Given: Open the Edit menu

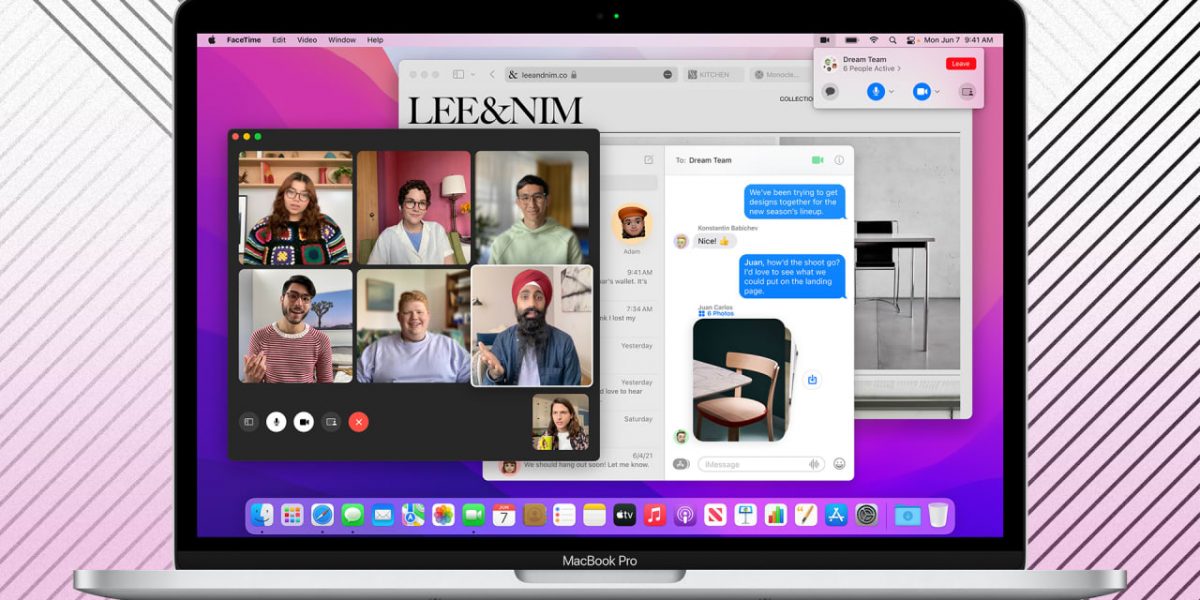Looking at the screenshot, I should [x=279, y=40].
